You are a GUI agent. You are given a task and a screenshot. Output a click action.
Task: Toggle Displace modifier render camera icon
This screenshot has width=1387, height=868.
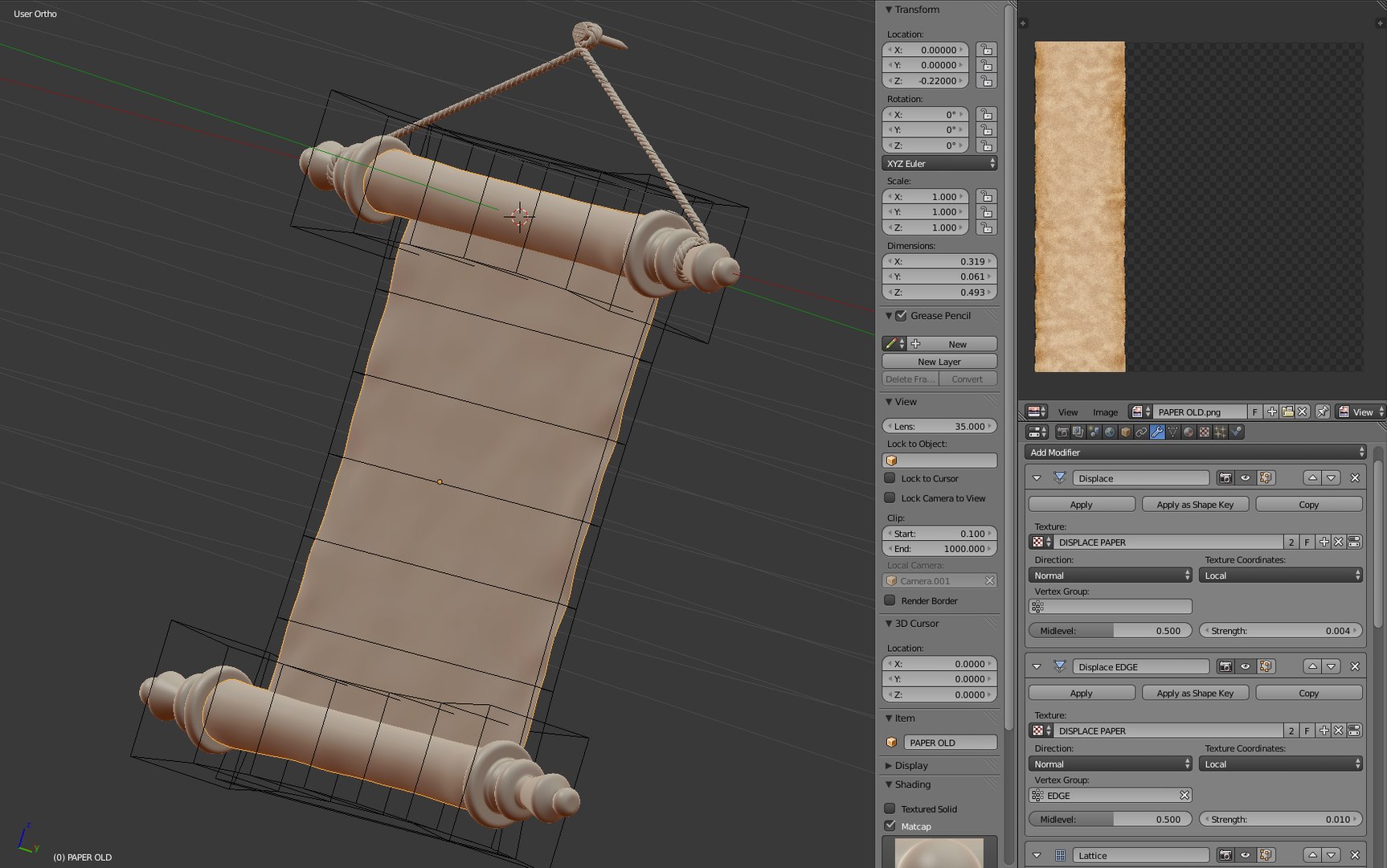point(1225,478)
